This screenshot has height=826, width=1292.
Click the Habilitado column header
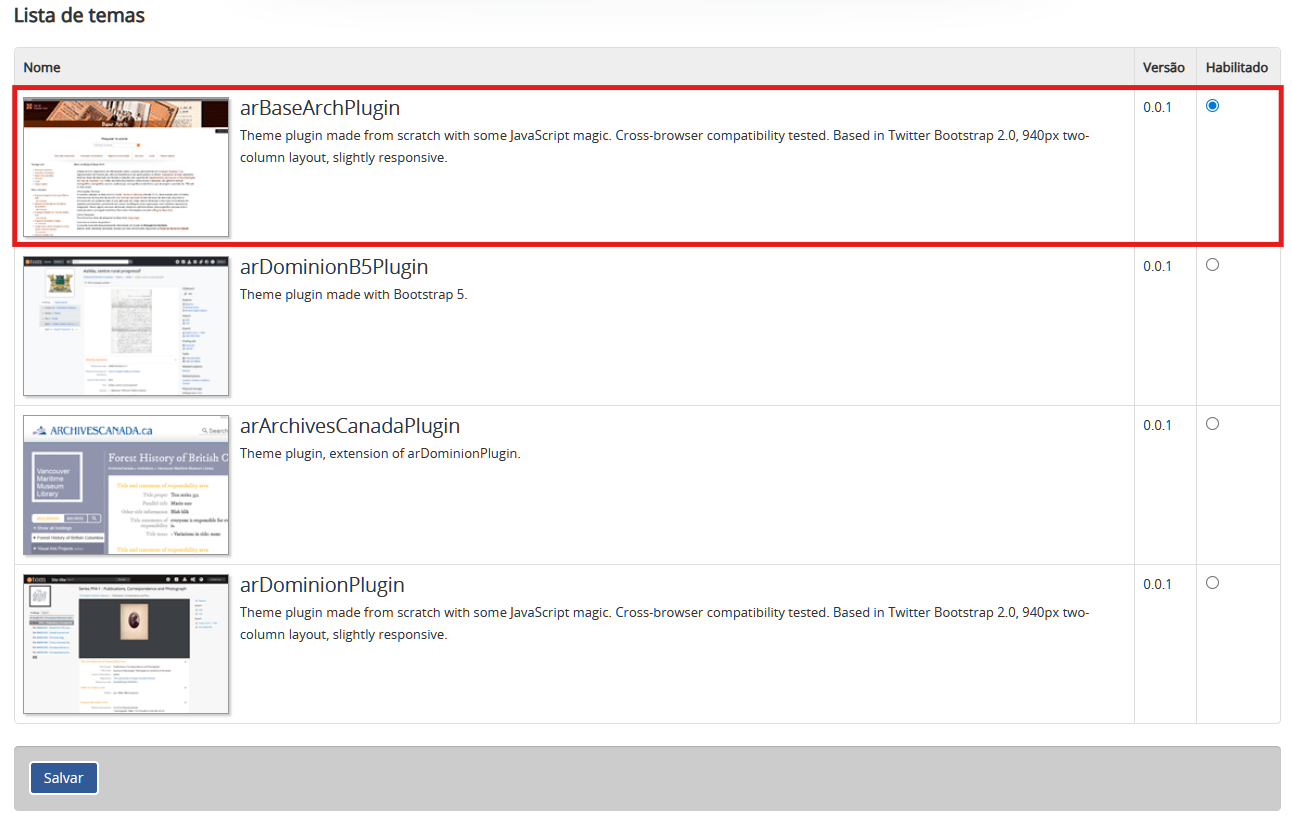1237,68
